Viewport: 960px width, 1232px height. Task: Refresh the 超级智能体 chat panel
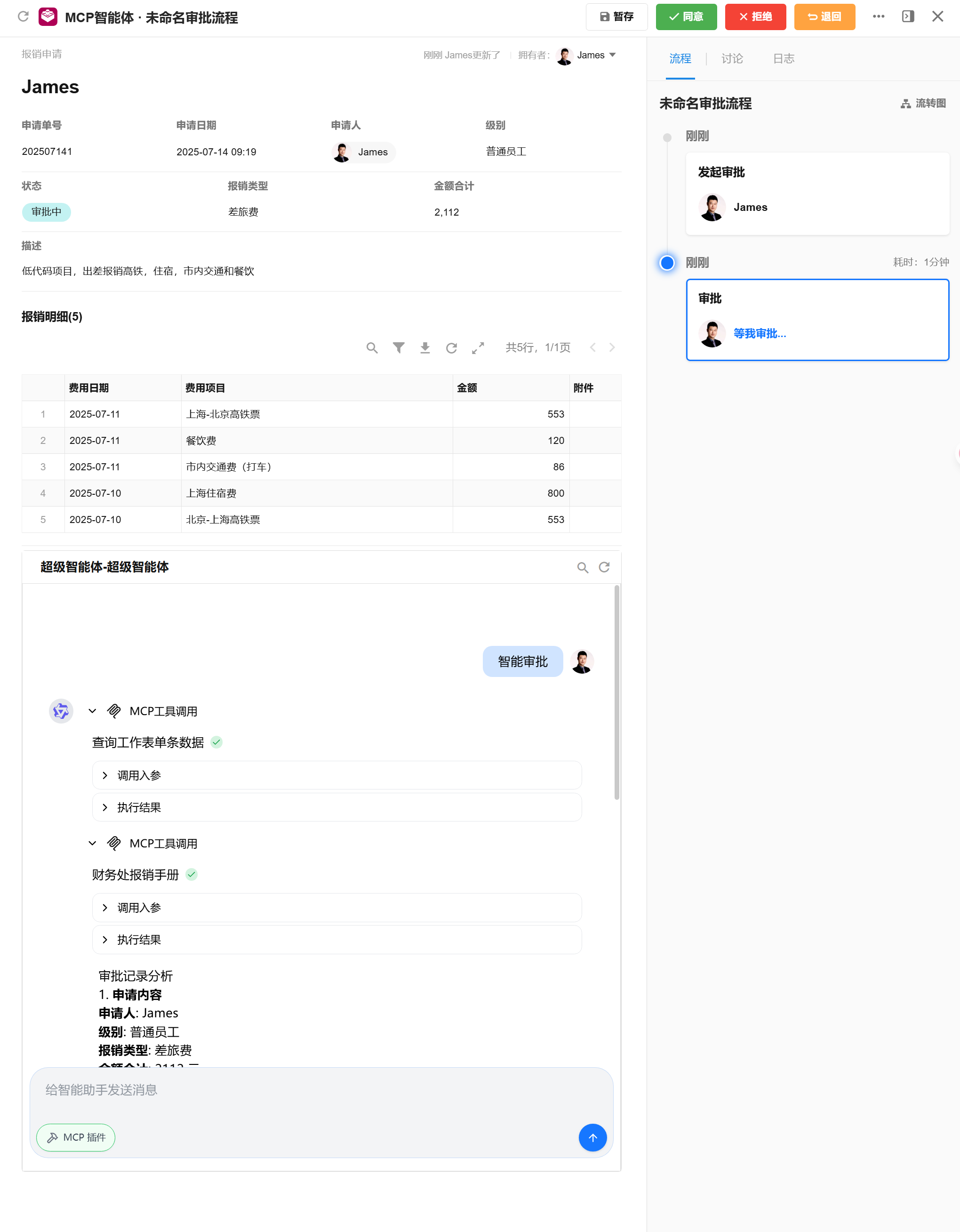click(x=604, y=567)
